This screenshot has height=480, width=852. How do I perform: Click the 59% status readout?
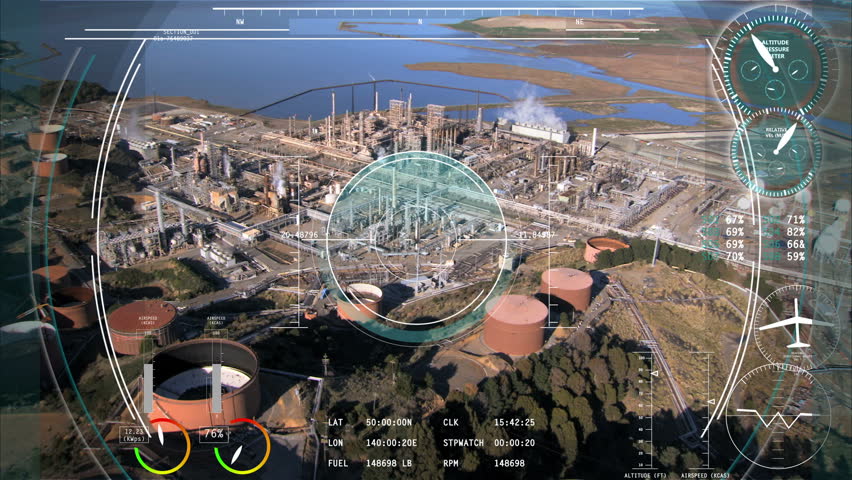coord(795,257)
